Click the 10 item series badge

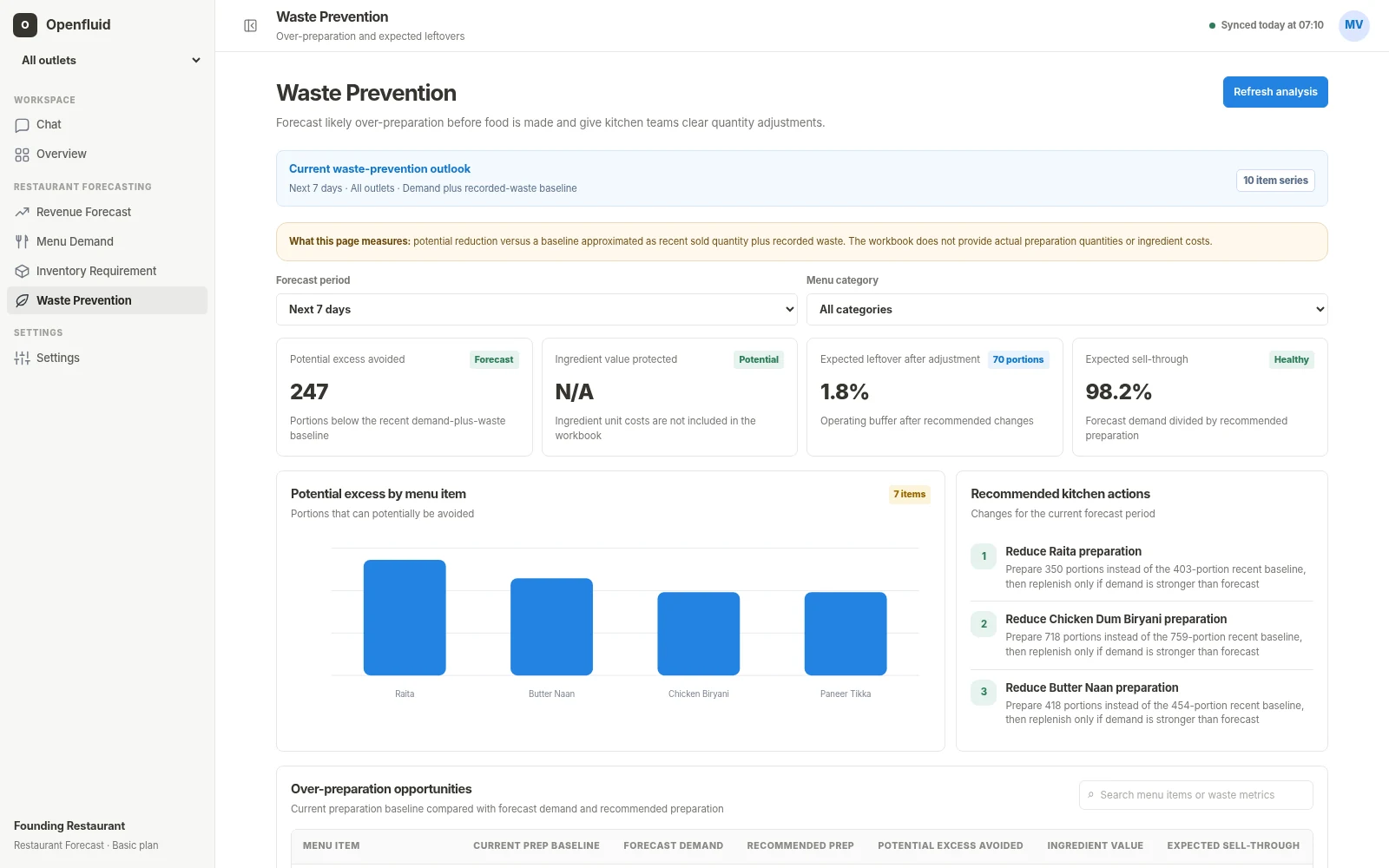pos(1275,181)
